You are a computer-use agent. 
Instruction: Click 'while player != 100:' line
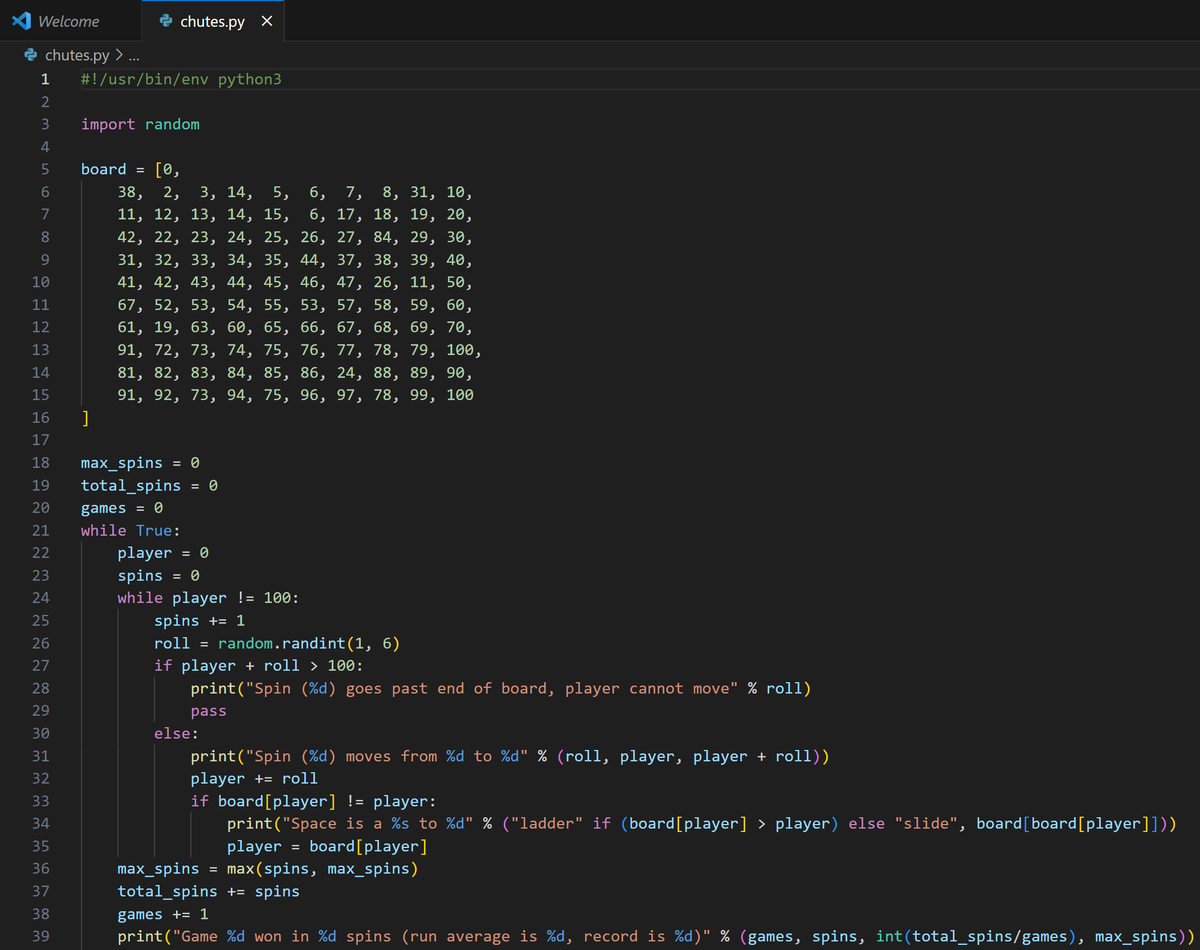(208, 598)
